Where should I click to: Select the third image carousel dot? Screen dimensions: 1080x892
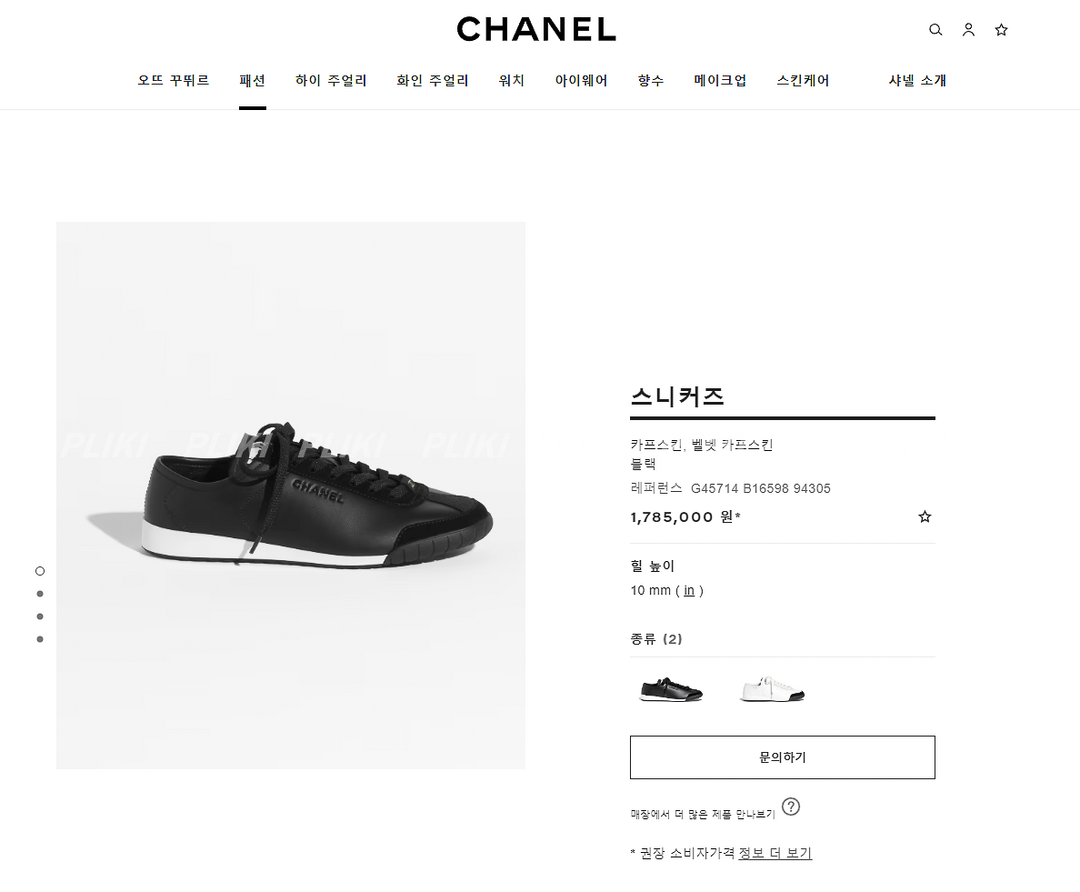point(40,616)
